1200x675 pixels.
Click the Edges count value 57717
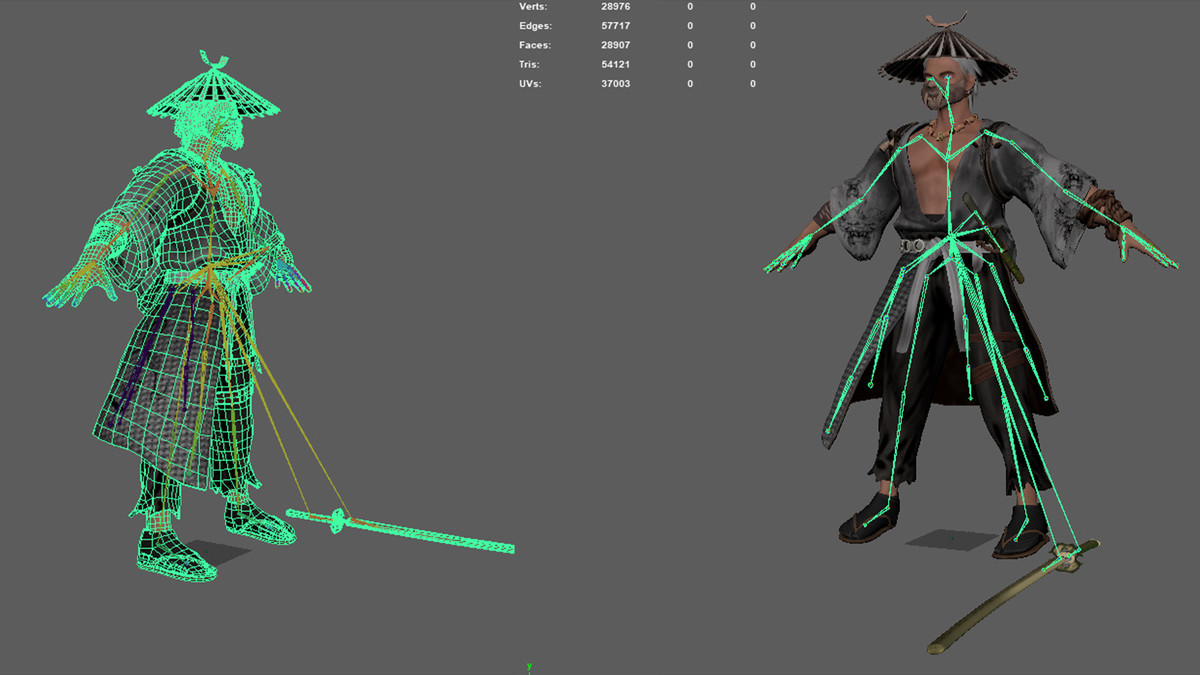[616, 25]
